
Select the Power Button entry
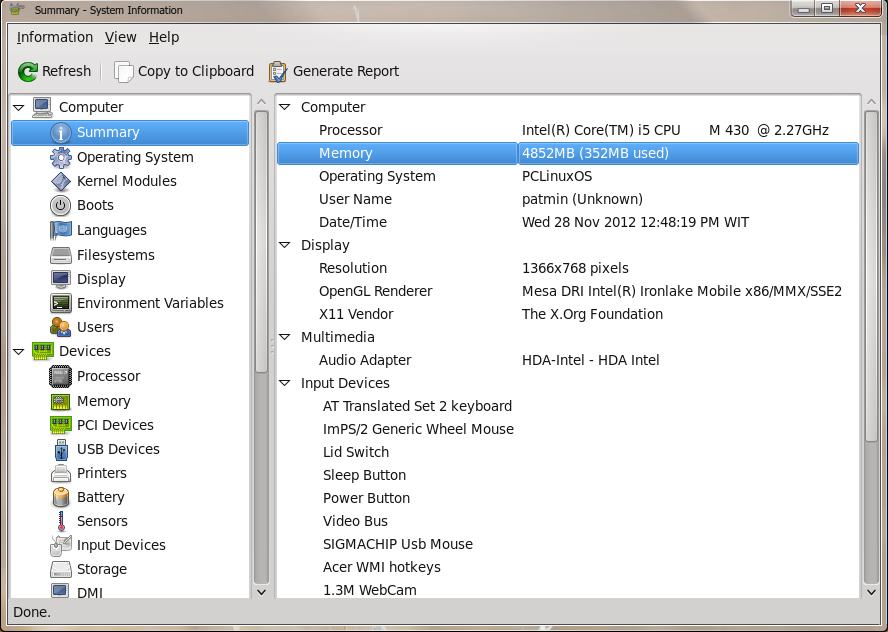(x=366, y=498)
